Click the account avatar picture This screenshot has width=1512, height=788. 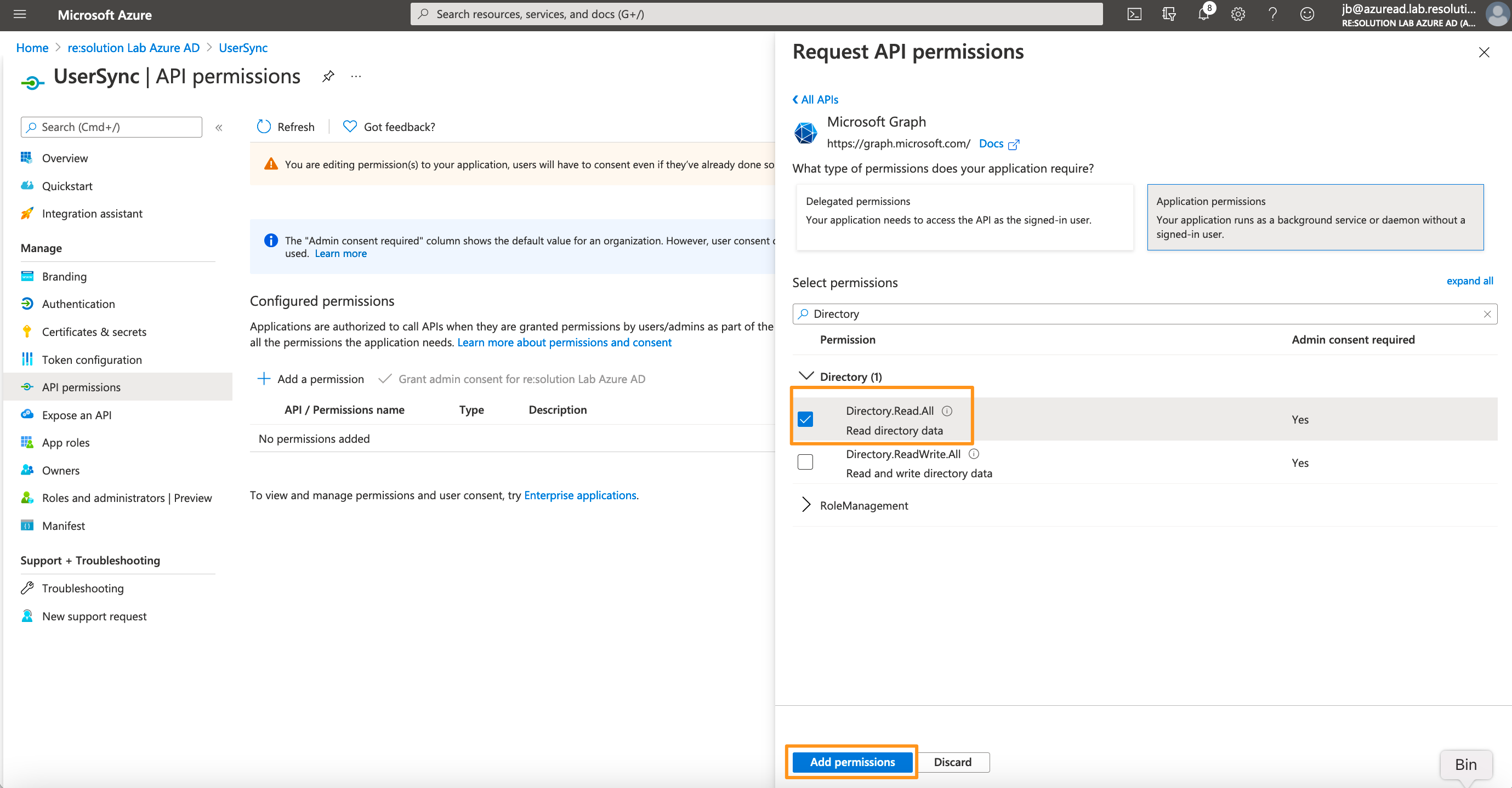coord(1497,15)
